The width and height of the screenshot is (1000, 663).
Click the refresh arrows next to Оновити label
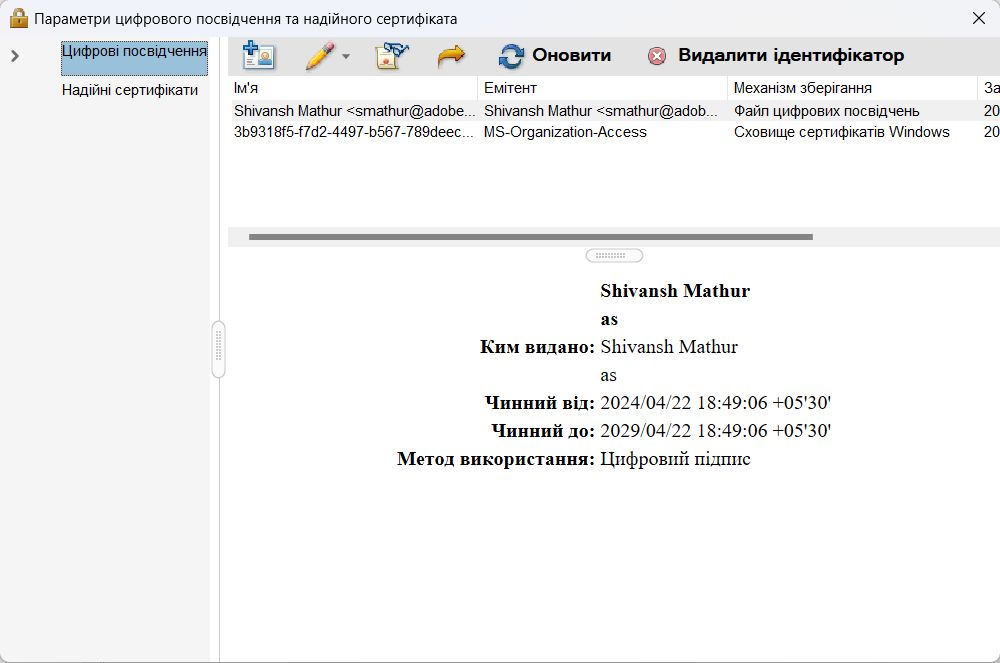(513, 56)
